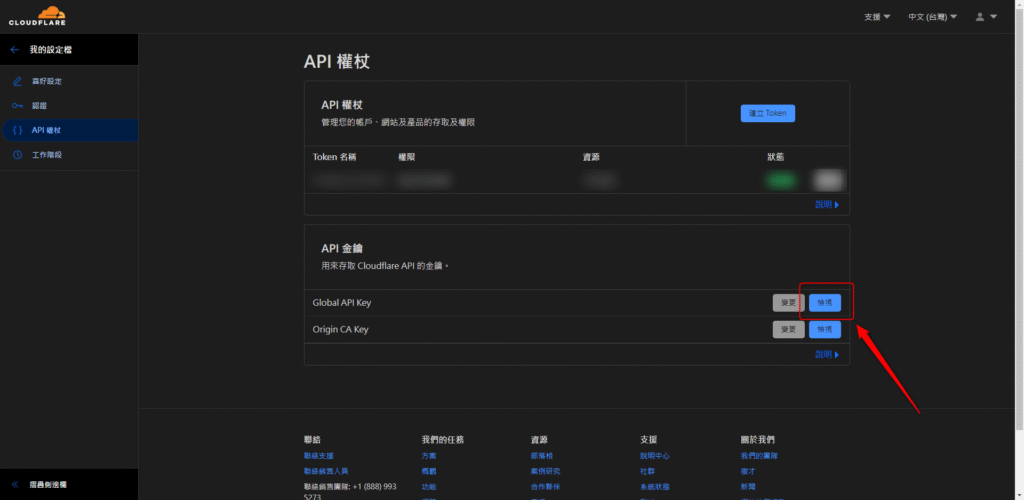Open the 聯絡支援 footer link
The height and width of the screenshot is (500, 1024).
(x=319, y=456)
